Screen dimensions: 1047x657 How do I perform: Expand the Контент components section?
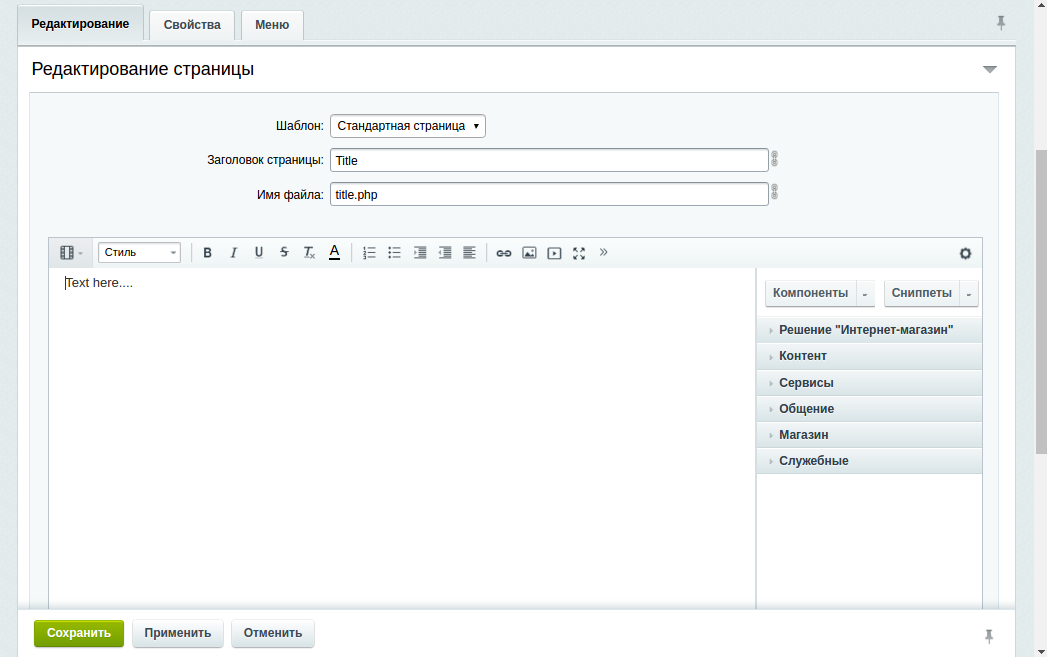point(803,356)
